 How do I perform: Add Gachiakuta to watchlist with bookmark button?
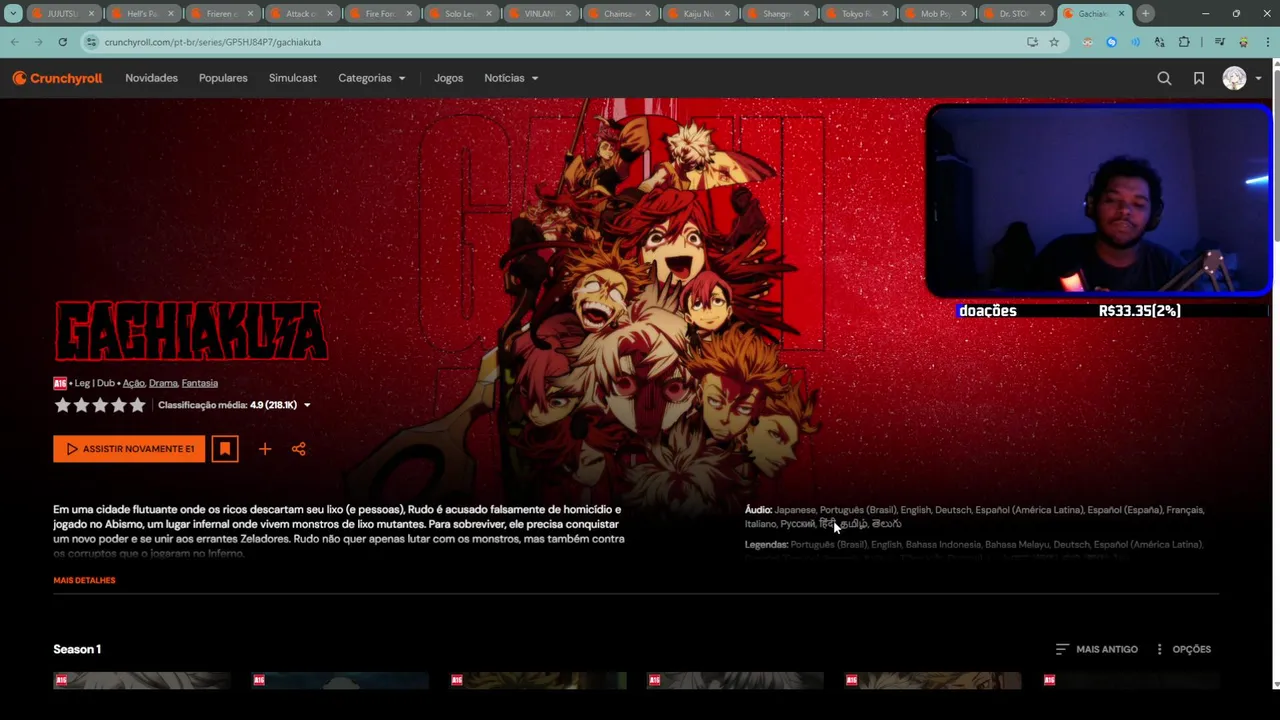(x=225, y=449)
